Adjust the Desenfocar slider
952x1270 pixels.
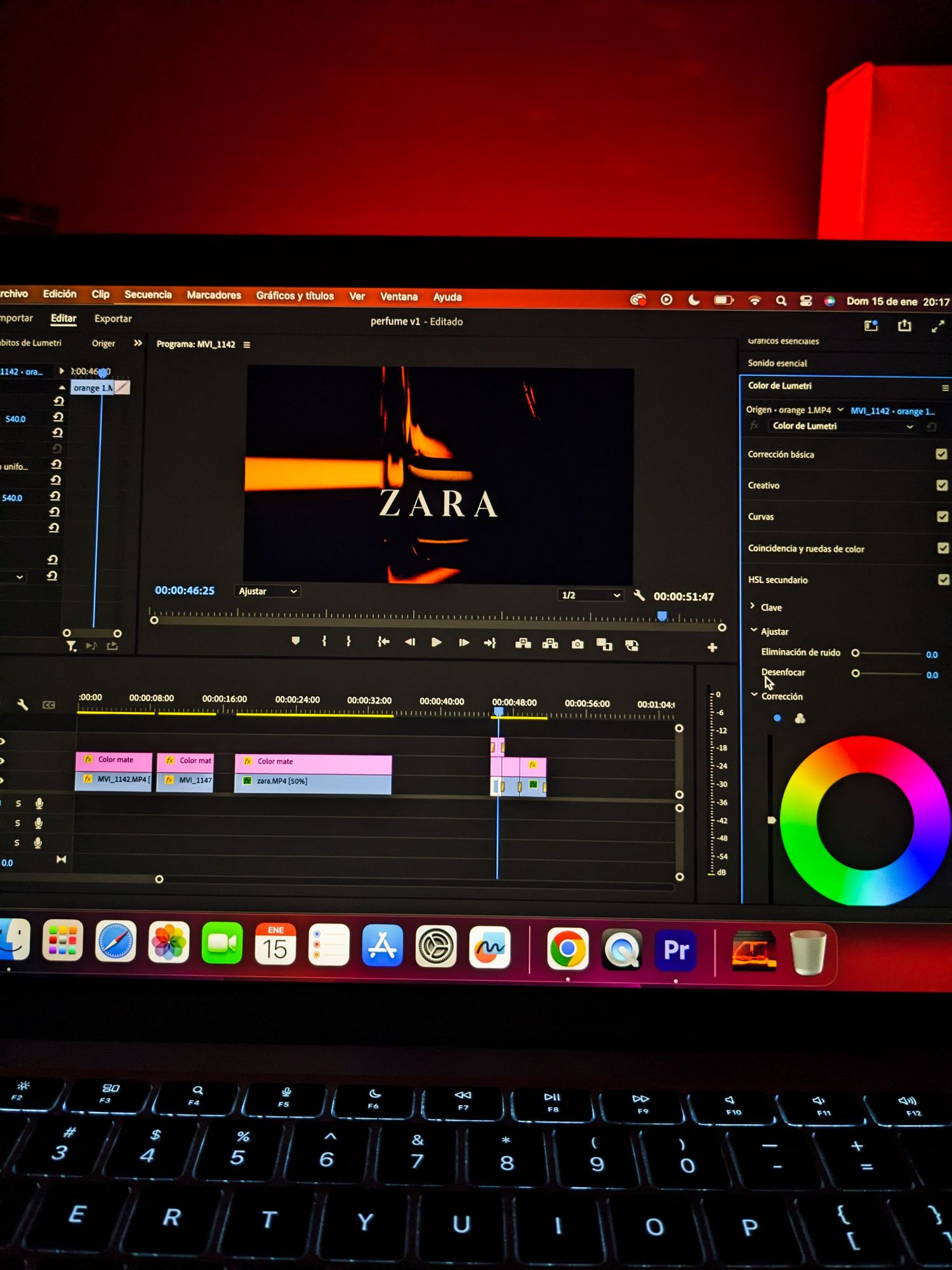(887, 673)
